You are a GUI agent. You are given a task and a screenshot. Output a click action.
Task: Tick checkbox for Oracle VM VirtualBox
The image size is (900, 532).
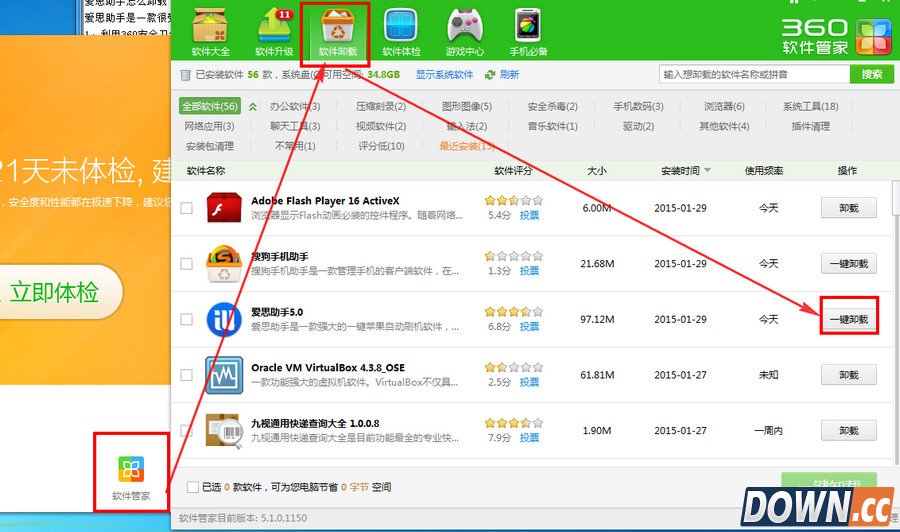click(187, 375)
